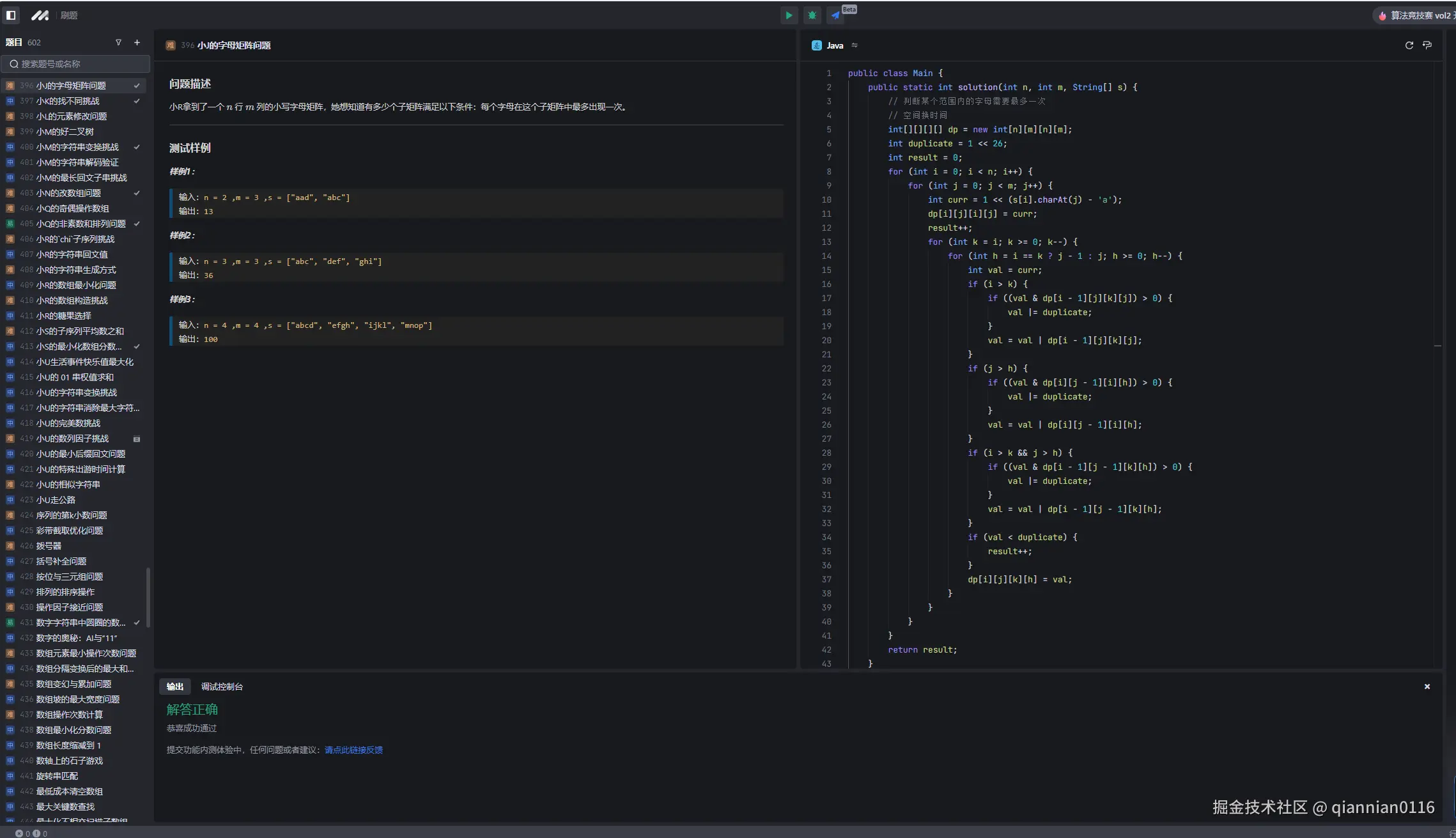Close the output panel

click(1427, 687)
